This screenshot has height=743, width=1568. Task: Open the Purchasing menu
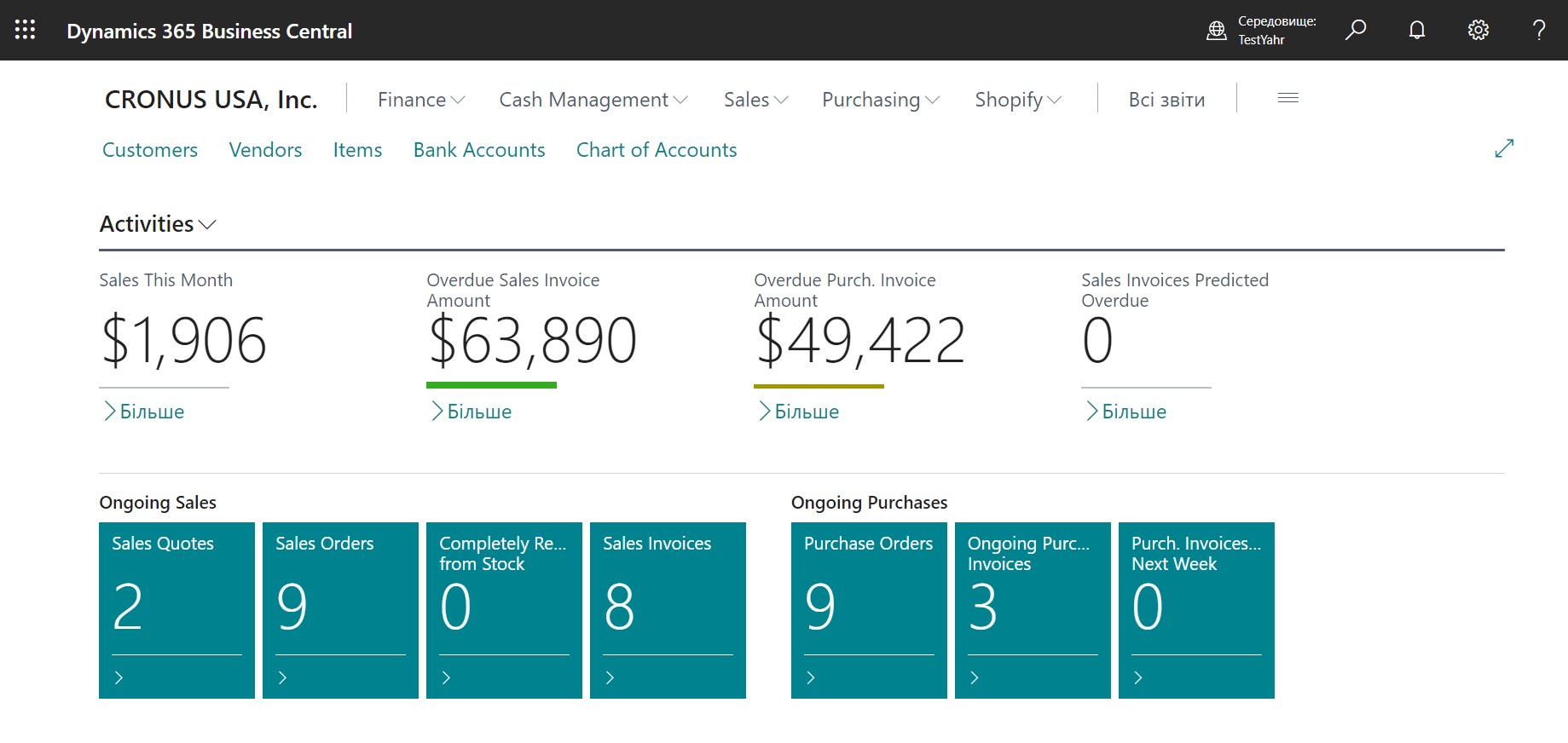pyautogui.click(x=880, y=100)
